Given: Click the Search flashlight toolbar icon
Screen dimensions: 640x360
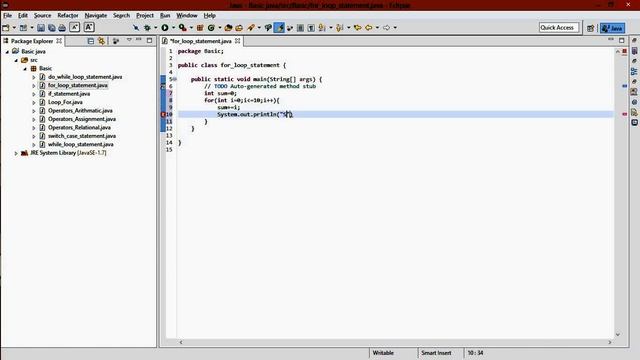Looking at the screenshot, I should [x=251, y=28].
